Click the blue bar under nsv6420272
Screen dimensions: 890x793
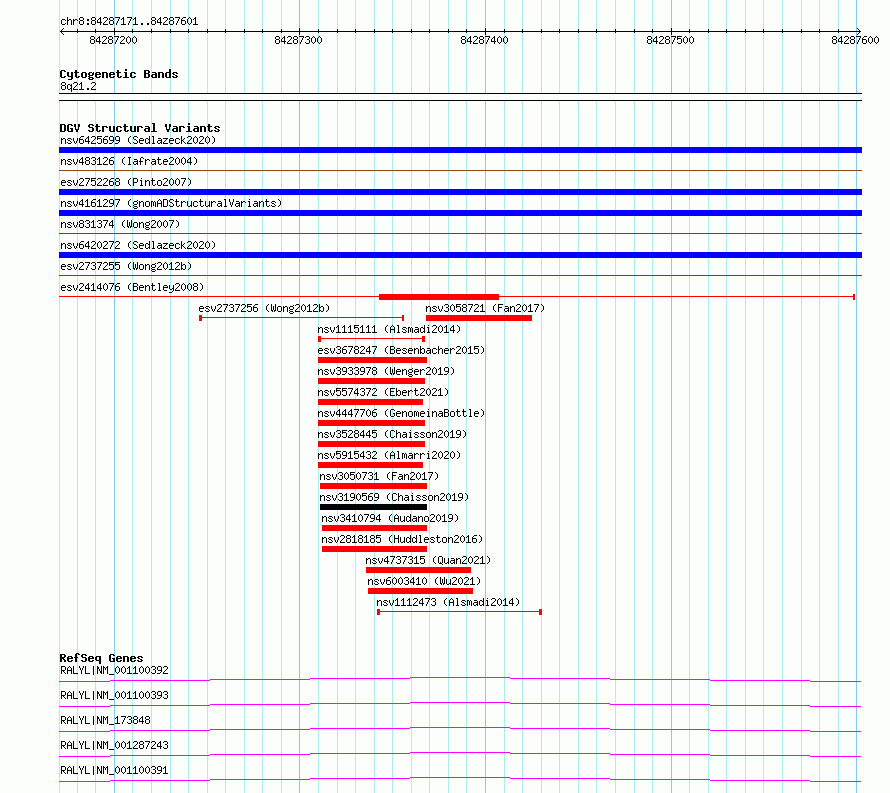(x=460, y=255)
